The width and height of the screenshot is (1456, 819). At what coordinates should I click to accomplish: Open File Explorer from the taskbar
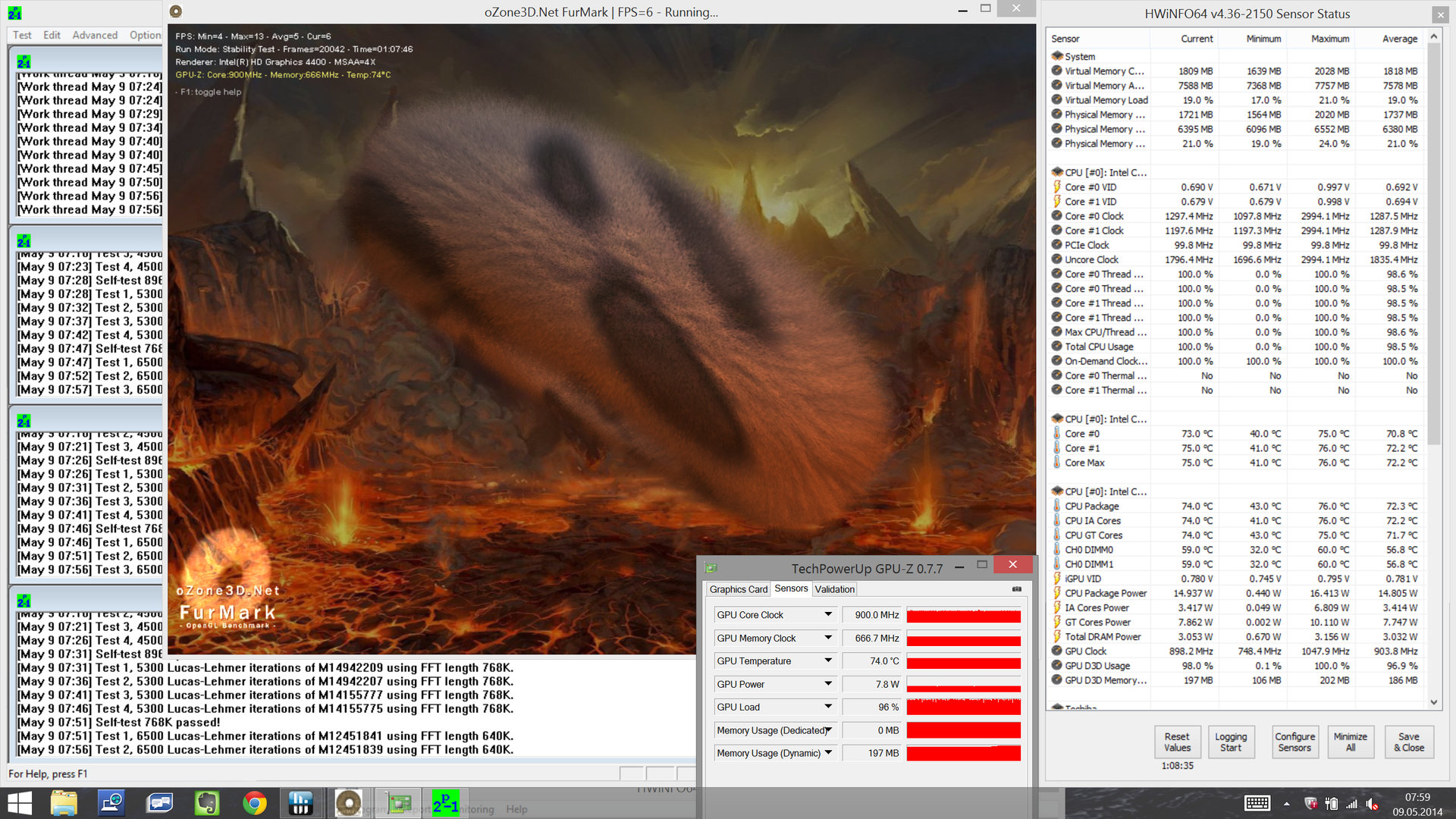64,803
